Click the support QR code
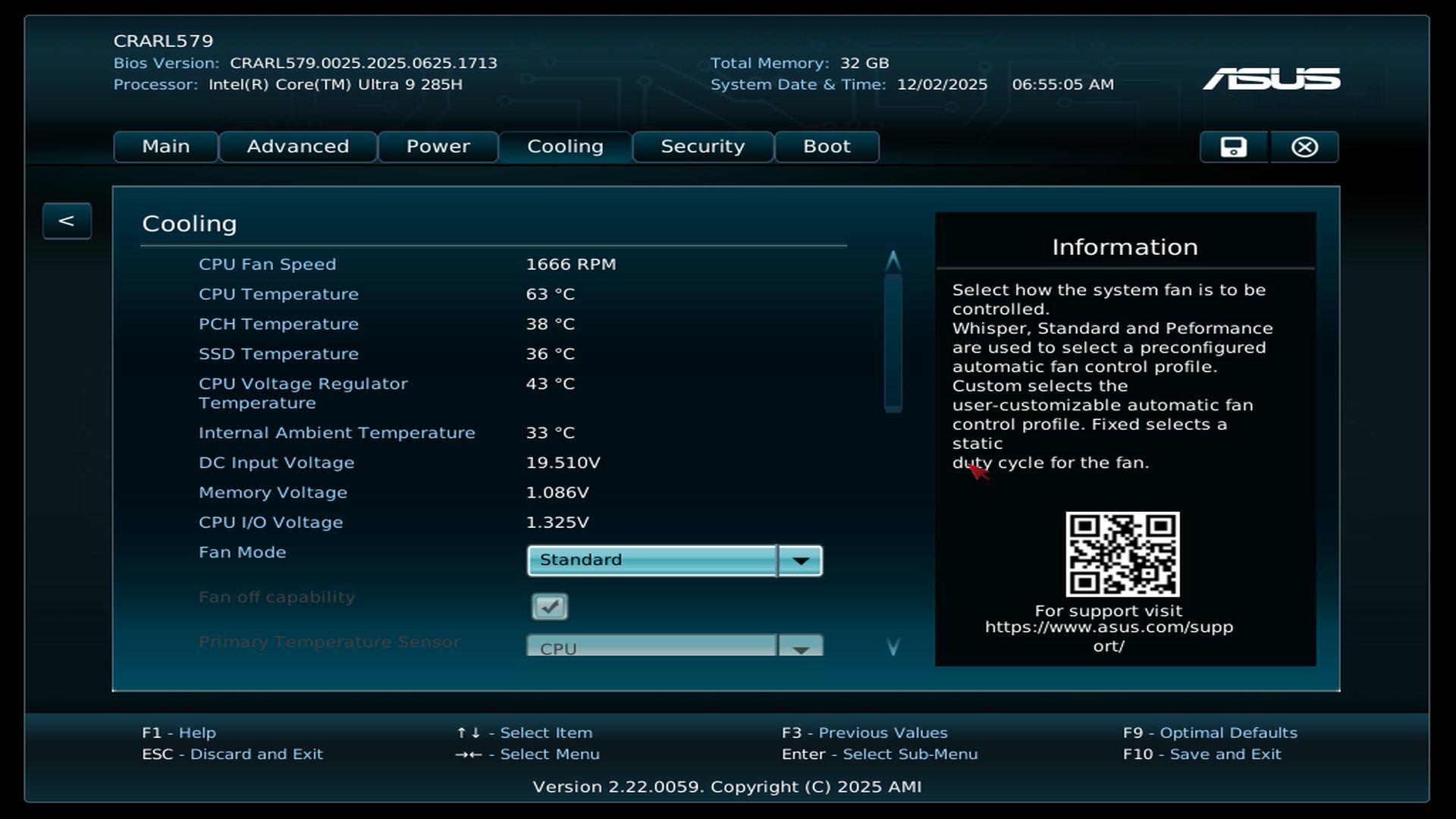 tap(1122, 554)
